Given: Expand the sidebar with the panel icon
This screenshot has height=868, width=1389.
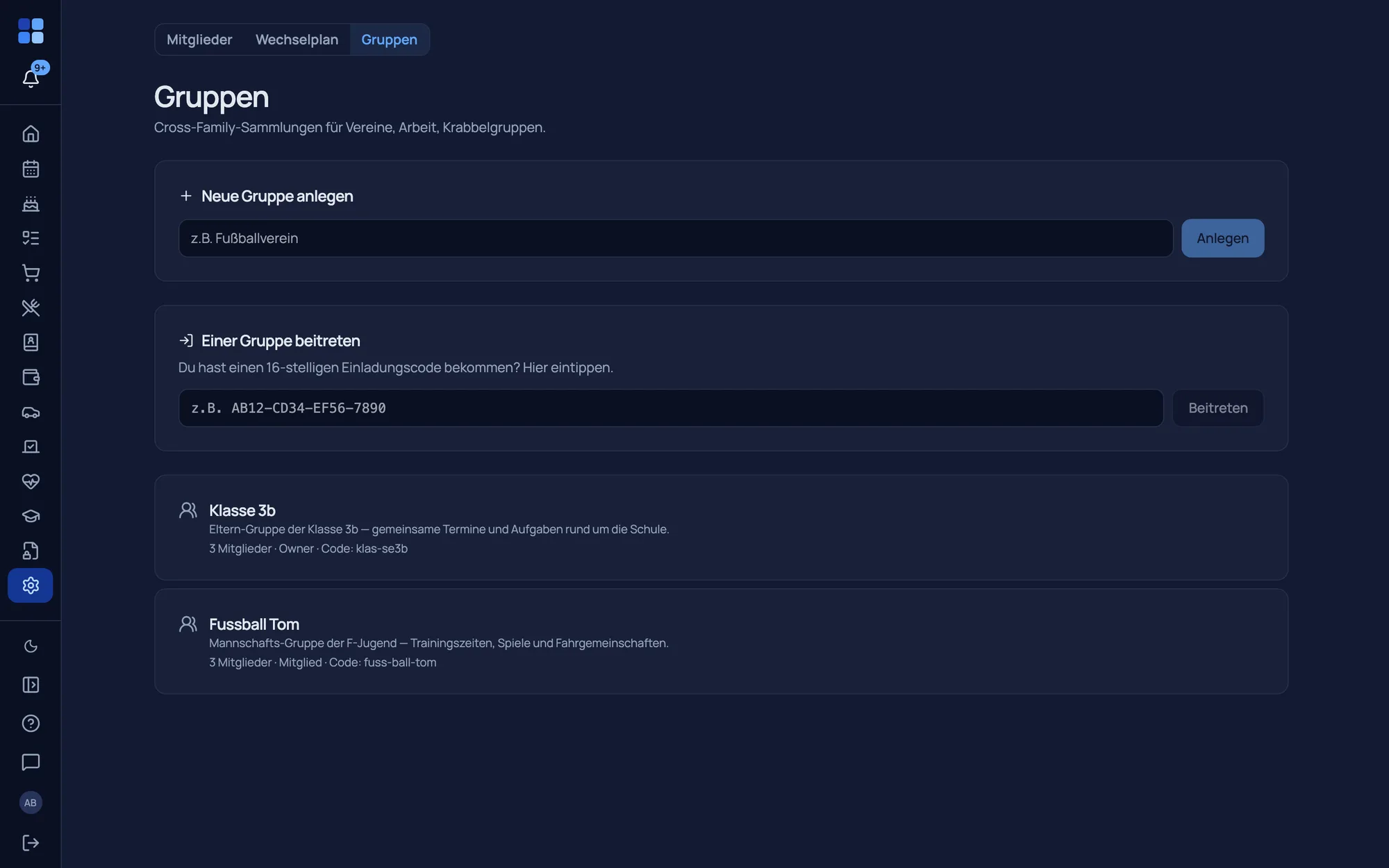Looking at the screenshot, I should point(31,685).
